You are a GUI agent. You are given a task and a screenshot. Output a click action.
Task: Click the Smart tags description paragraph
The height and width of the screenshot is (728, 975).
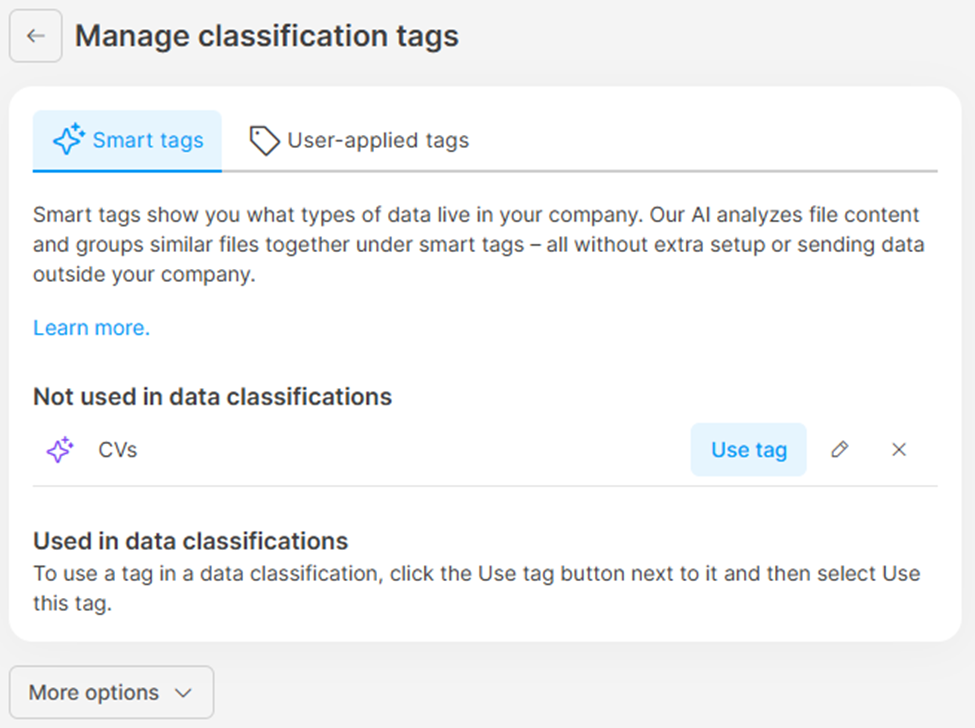point(480,245)
